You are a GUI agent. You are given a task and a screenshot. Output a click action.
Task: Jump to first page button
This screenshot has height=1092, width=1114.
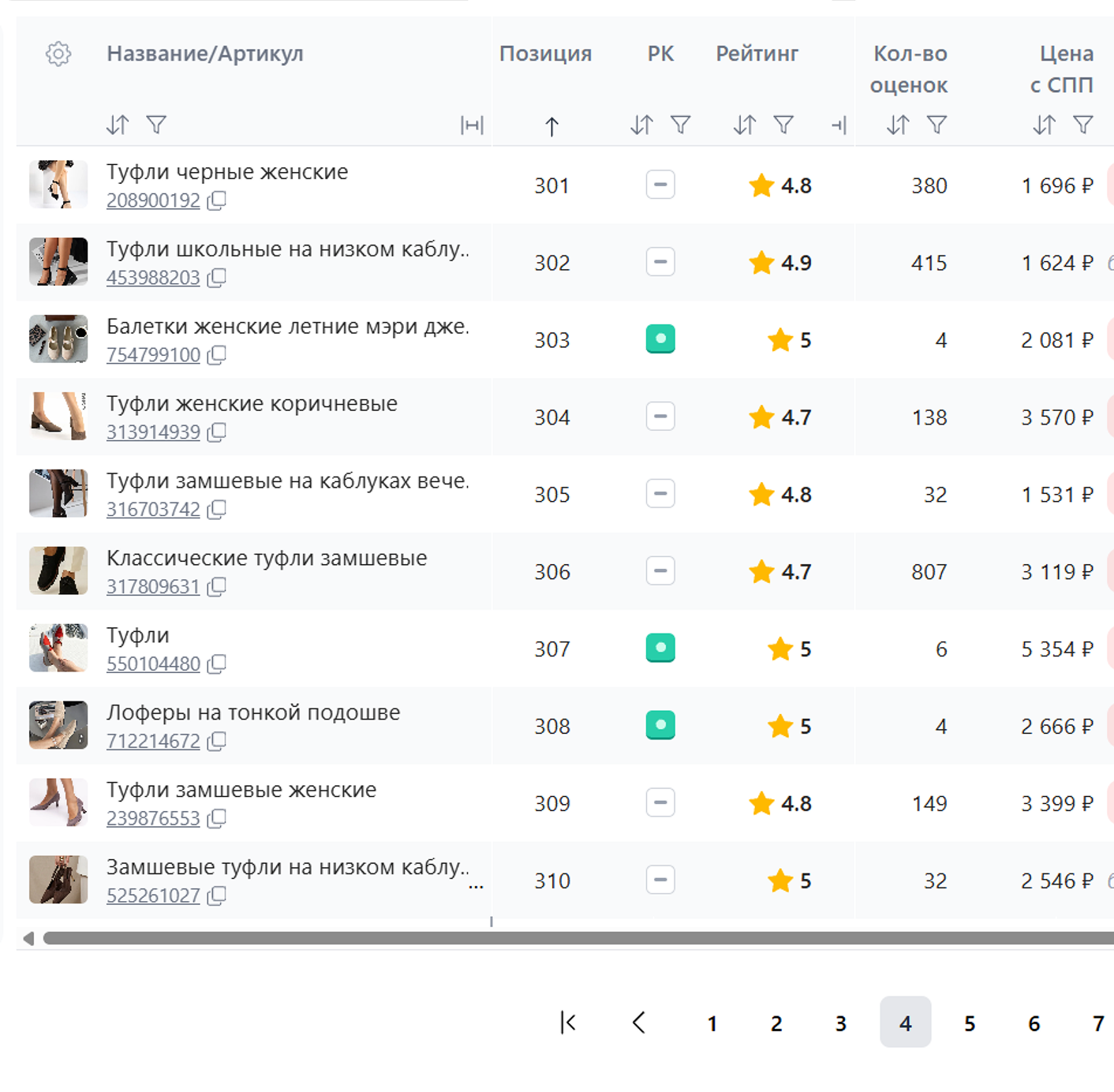click(x=568, y=1023)
